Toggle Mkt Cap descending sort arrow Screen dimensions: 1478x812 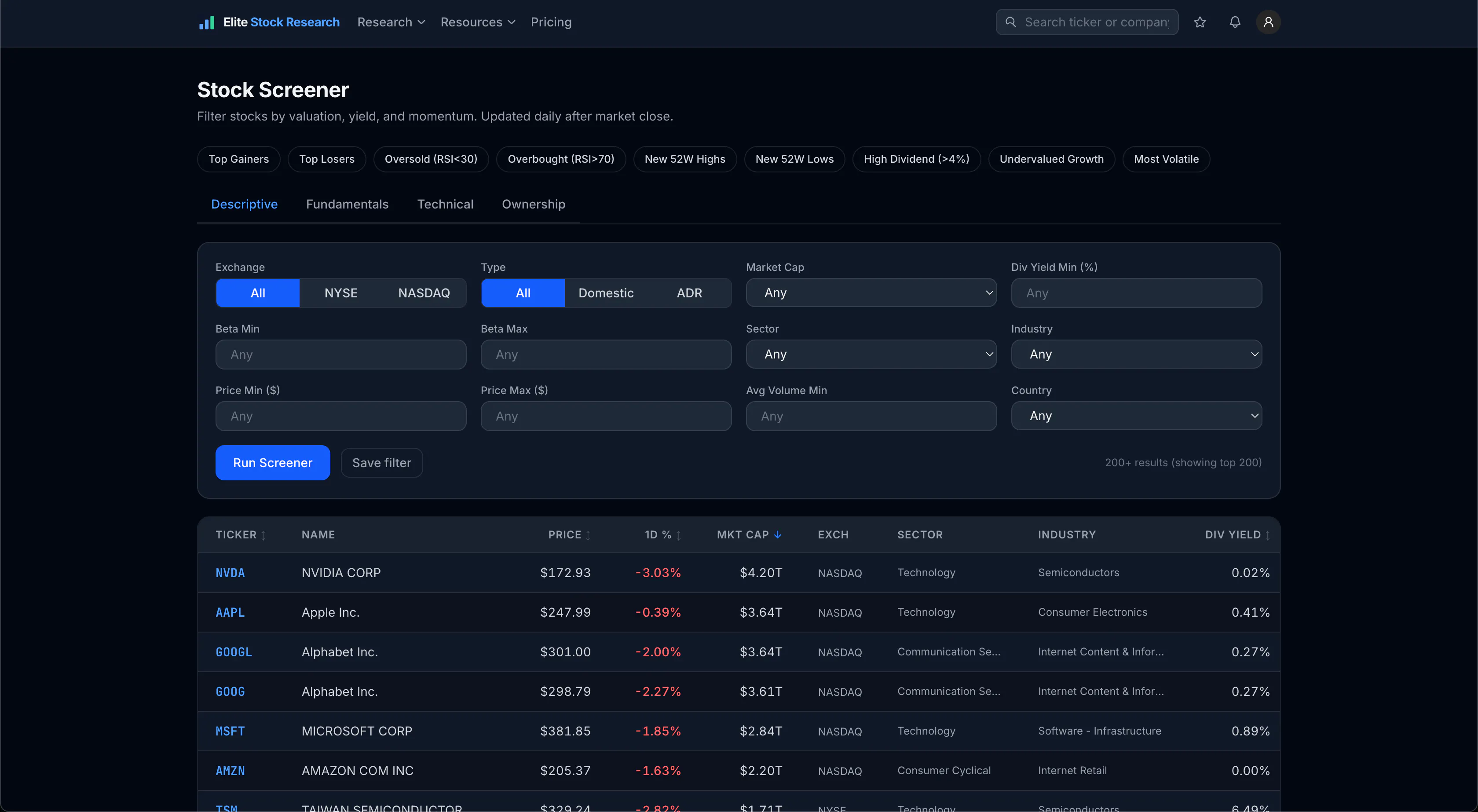point(777,535)
